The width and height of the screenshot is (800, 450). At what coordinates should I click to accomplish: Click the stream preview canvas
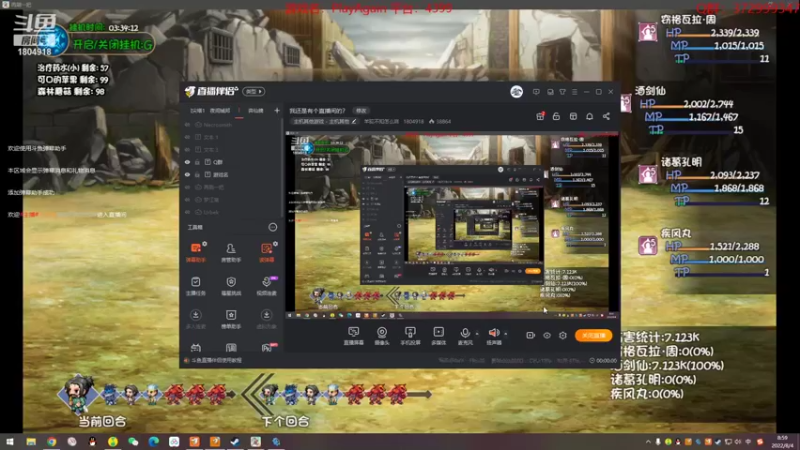point(452,224)
